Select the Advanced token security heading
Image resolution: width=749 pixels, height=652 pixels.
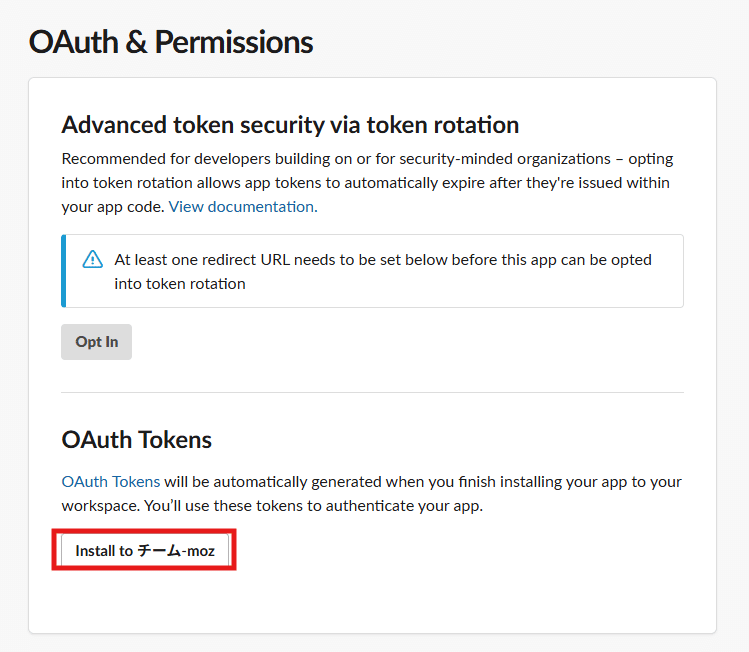pos(290,125)
